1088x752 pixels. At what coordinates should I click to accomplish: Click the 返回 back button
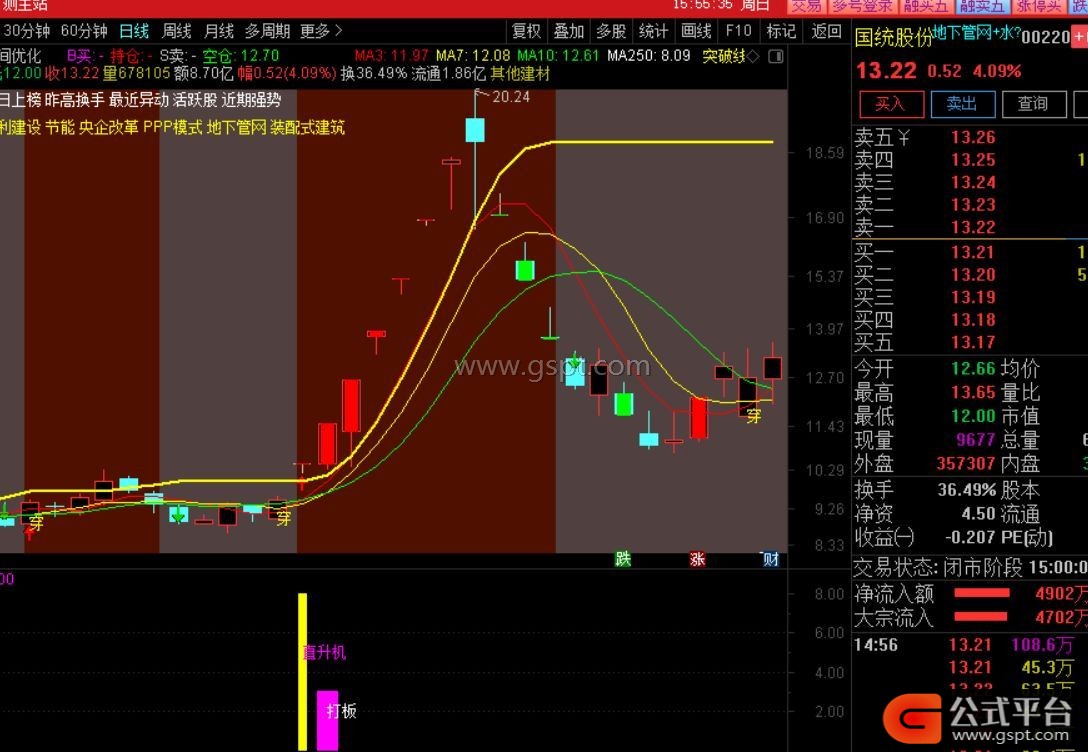tap(826, 31)
